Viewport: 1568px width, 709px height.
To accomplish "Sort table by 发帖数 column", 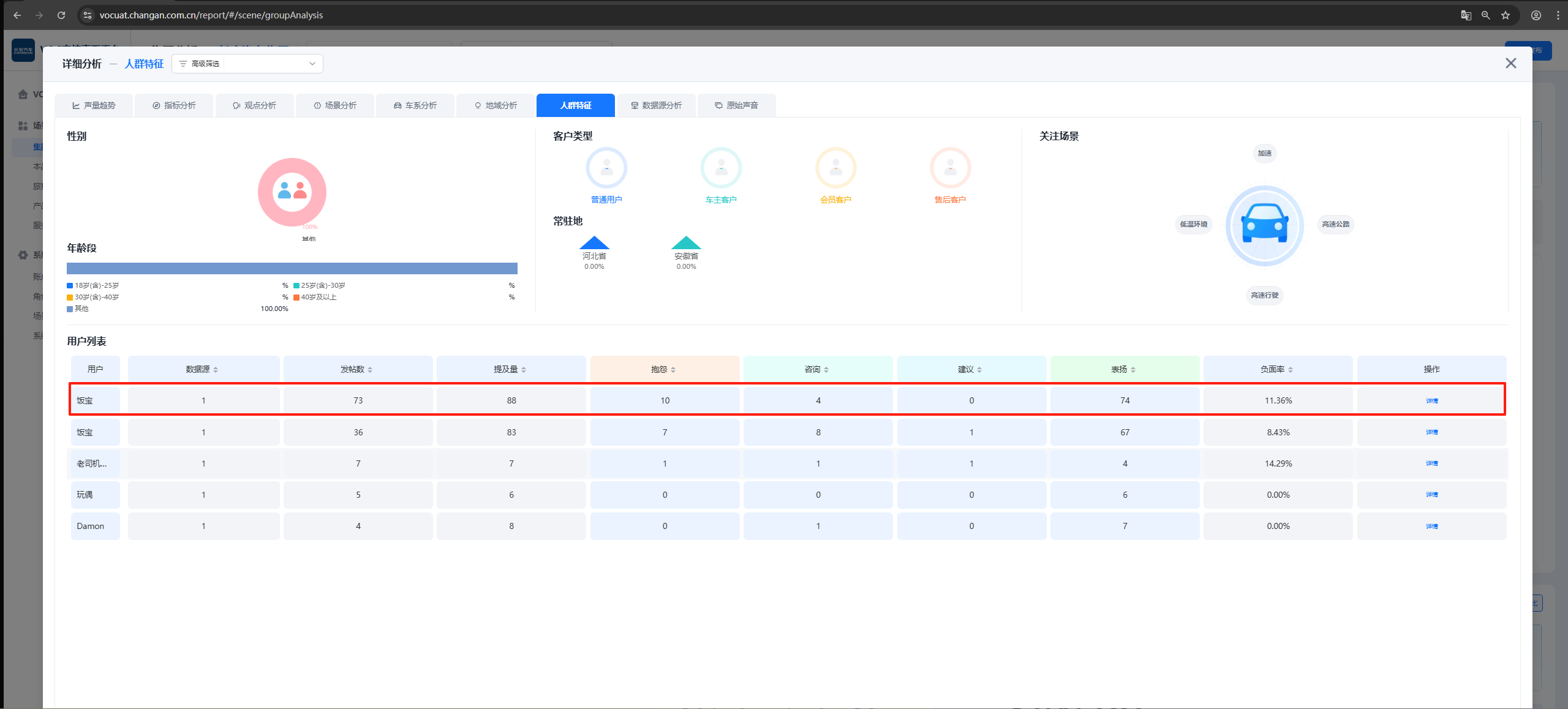I will pos(370,370).
